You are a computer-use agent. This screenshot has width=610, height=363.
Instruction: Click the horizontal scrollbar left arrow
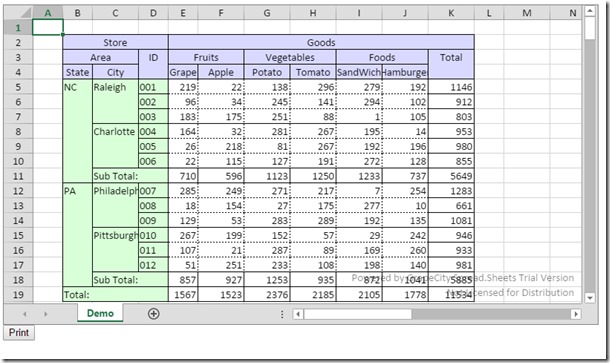pyautogui.click(x=298, y=314)
